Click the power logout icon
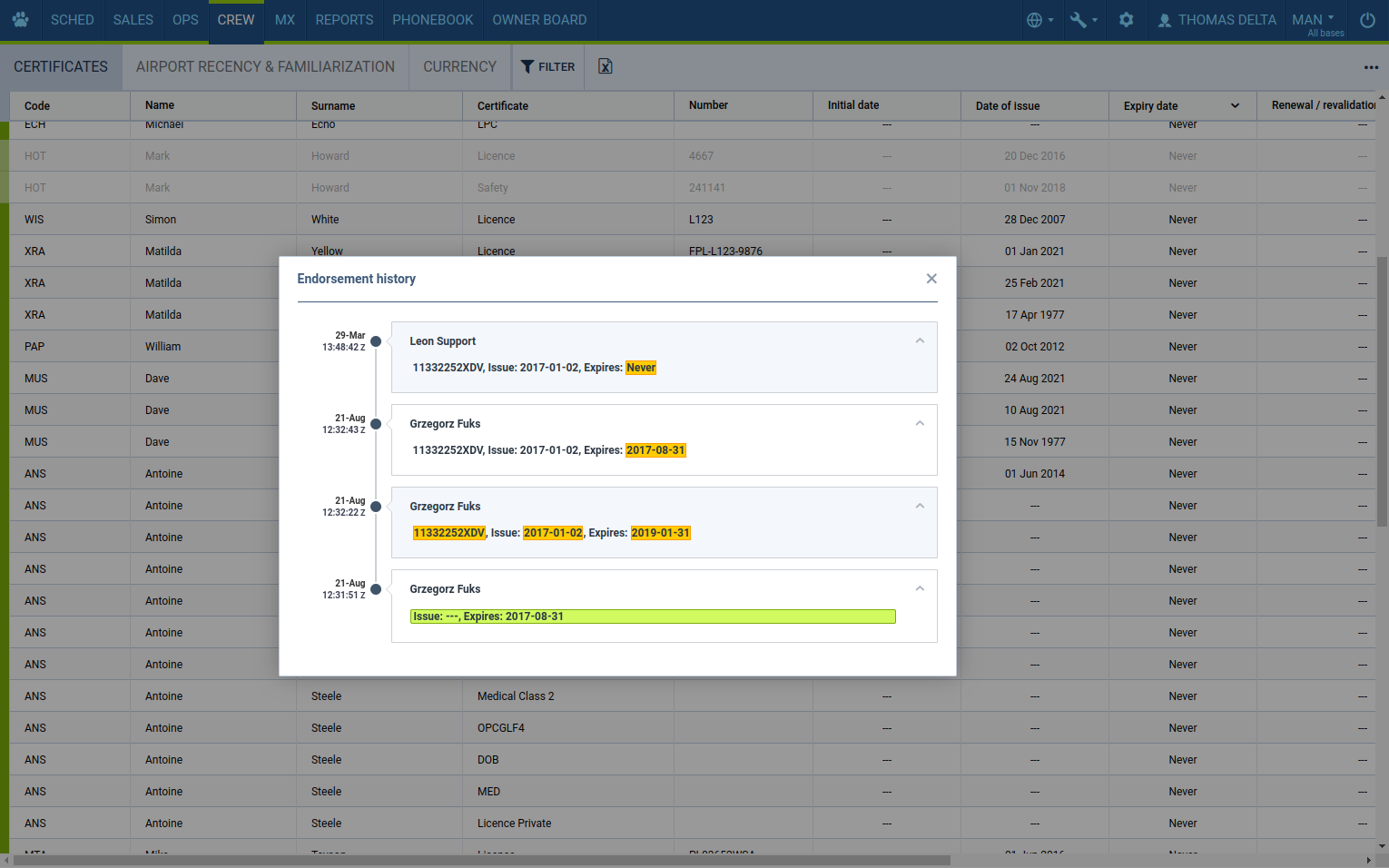 pyautogui.click(x=1366, y=20)
